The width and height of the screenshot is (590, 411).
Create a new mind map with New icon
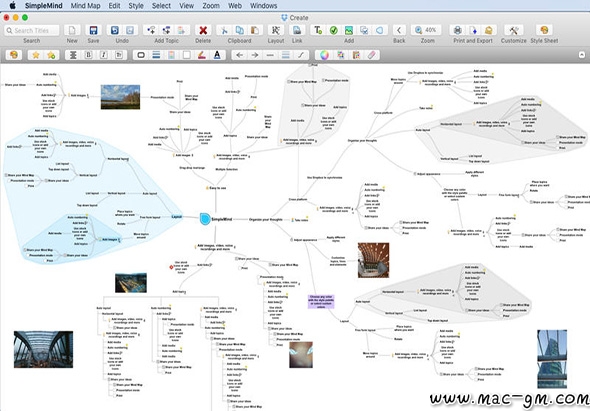(x=72, y=30)
